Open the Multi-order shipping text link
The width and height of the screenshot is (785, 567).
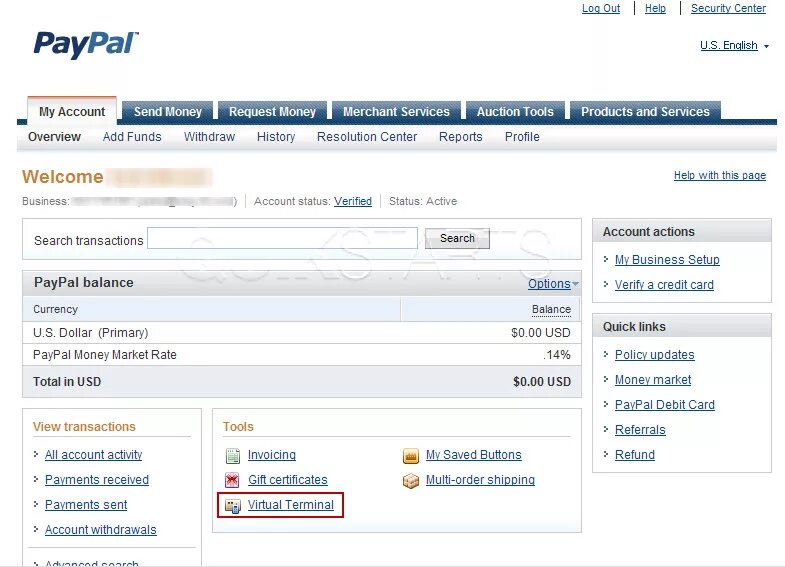coord(480,480)
